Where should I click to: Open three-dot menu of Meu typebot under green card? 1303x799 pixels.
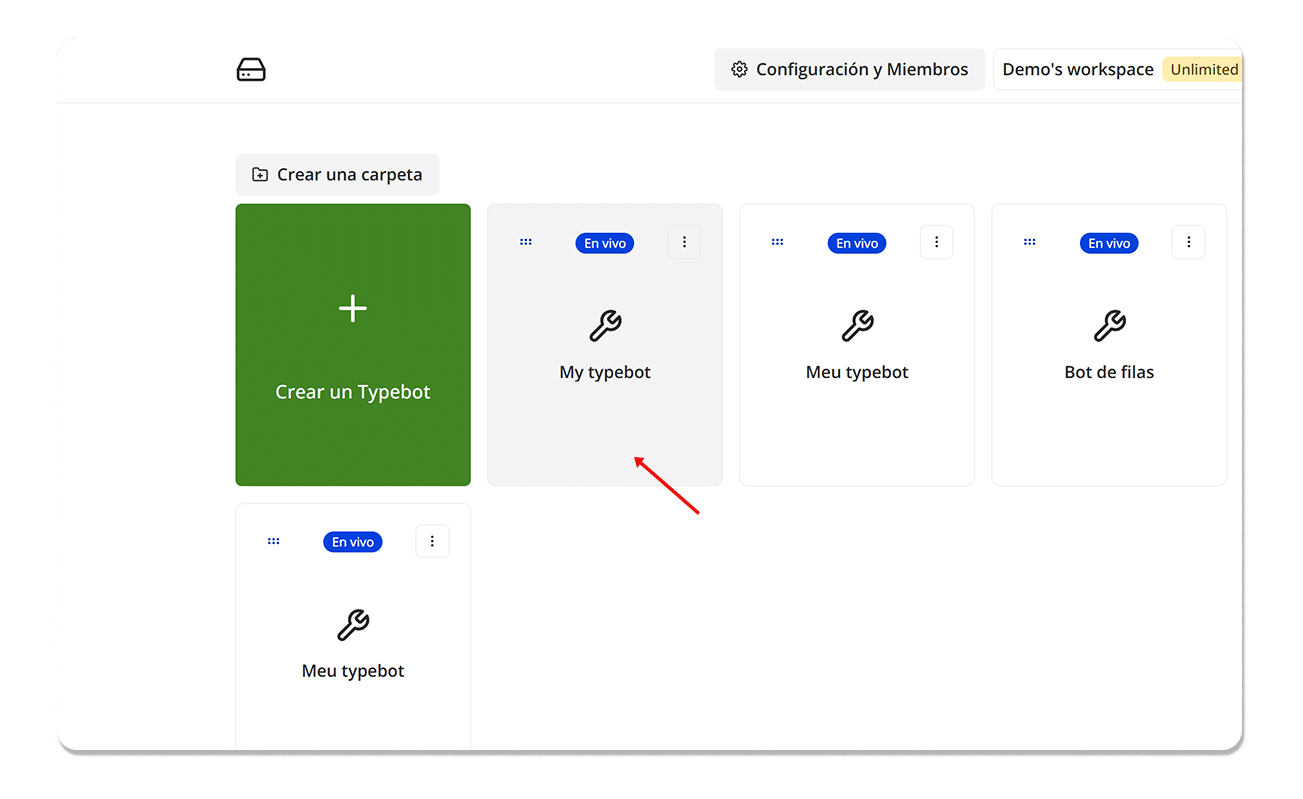pos(432,541)
